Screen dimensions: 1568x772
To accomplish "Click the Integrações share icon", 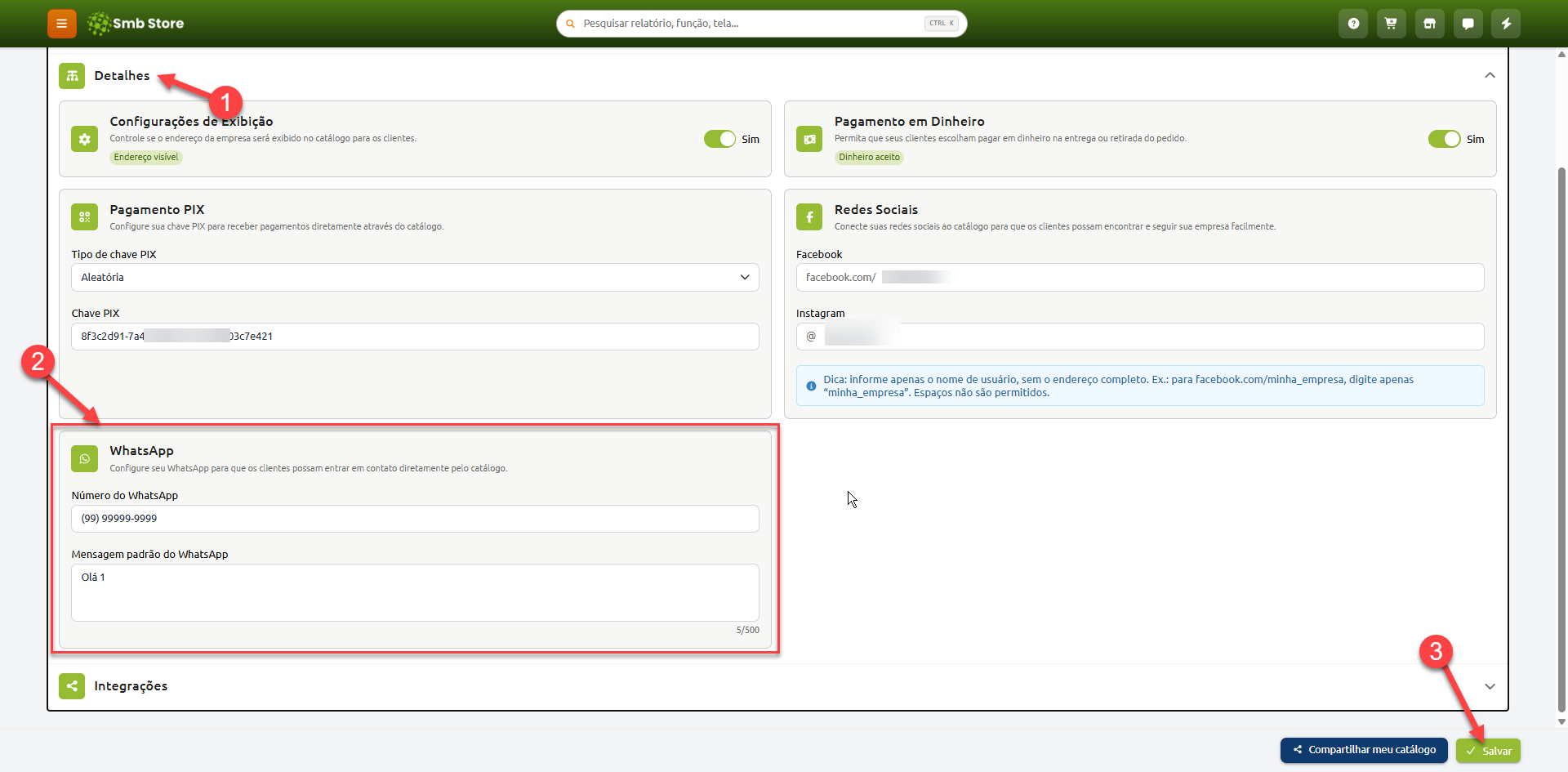I will [72, 686].
